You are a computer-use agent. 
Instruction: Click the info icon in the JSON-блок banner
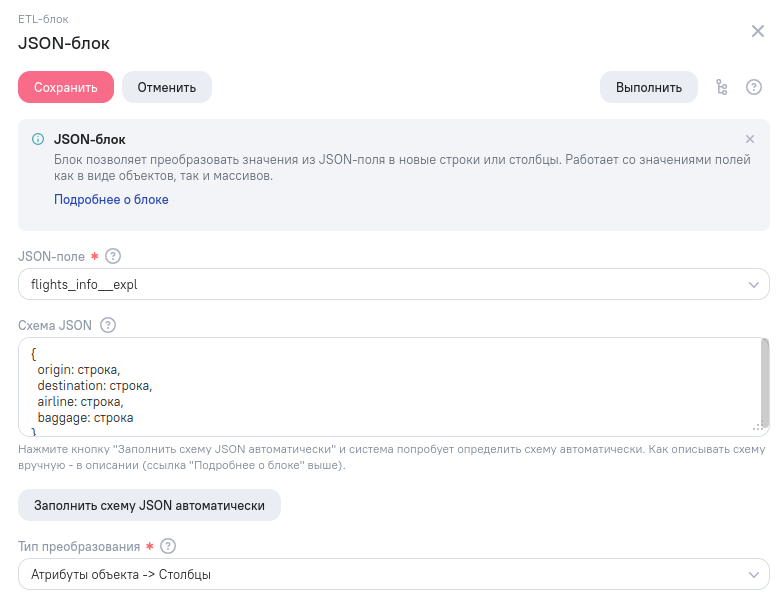(x=38, y=139)
